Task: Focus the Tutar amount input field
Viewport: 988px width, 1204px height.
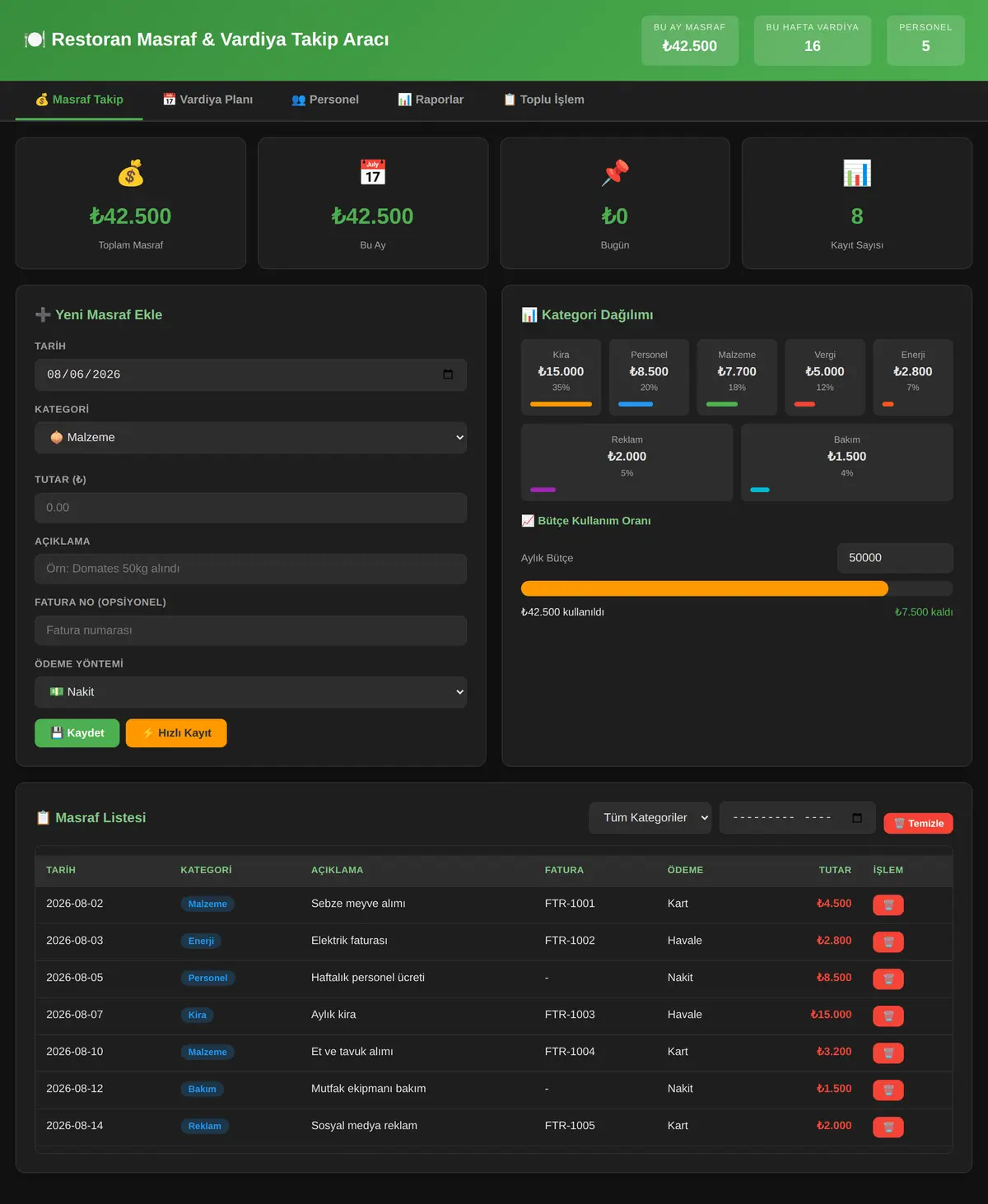Action: click(x=250, y=508)
